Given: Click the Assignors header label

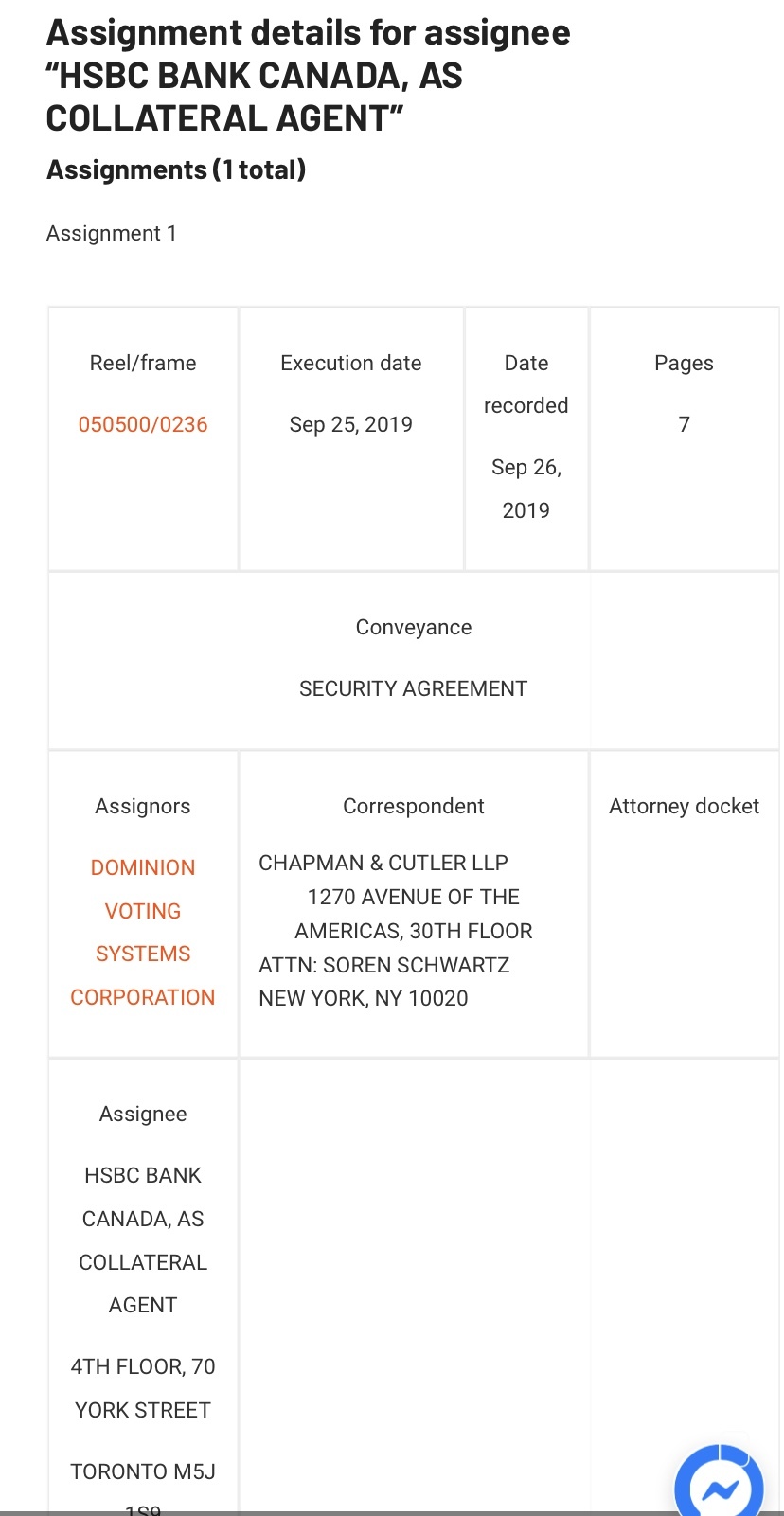Looking at the screenshot, I should 143,807.
